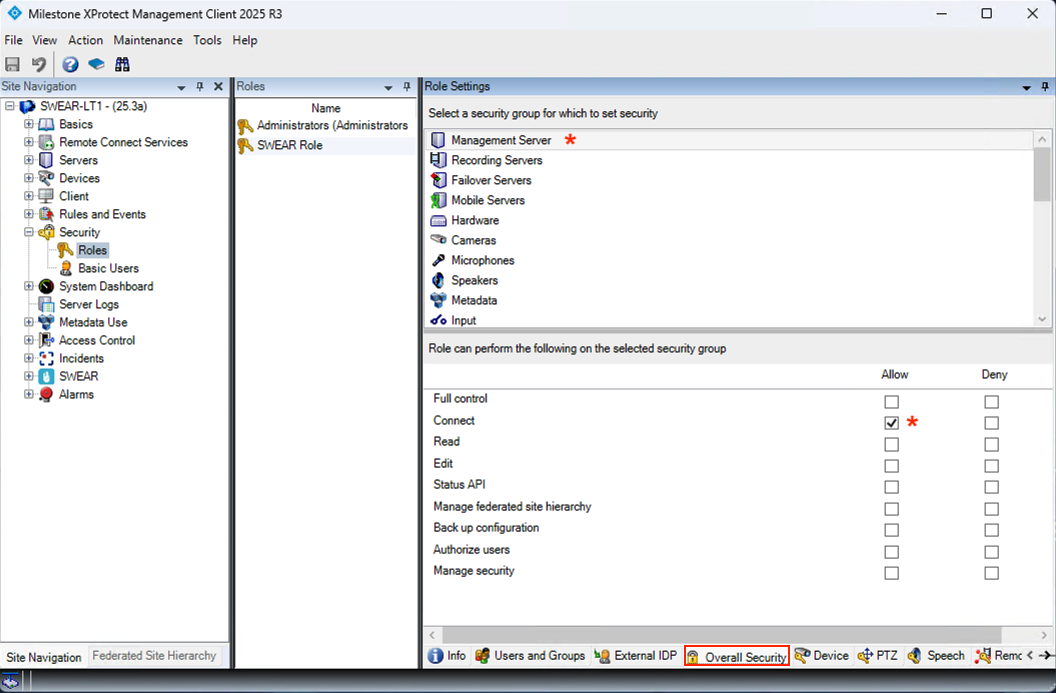Tick the Allow checkbox for Full control
This screenshot has width=1056, height=693.
coord(891,401)
